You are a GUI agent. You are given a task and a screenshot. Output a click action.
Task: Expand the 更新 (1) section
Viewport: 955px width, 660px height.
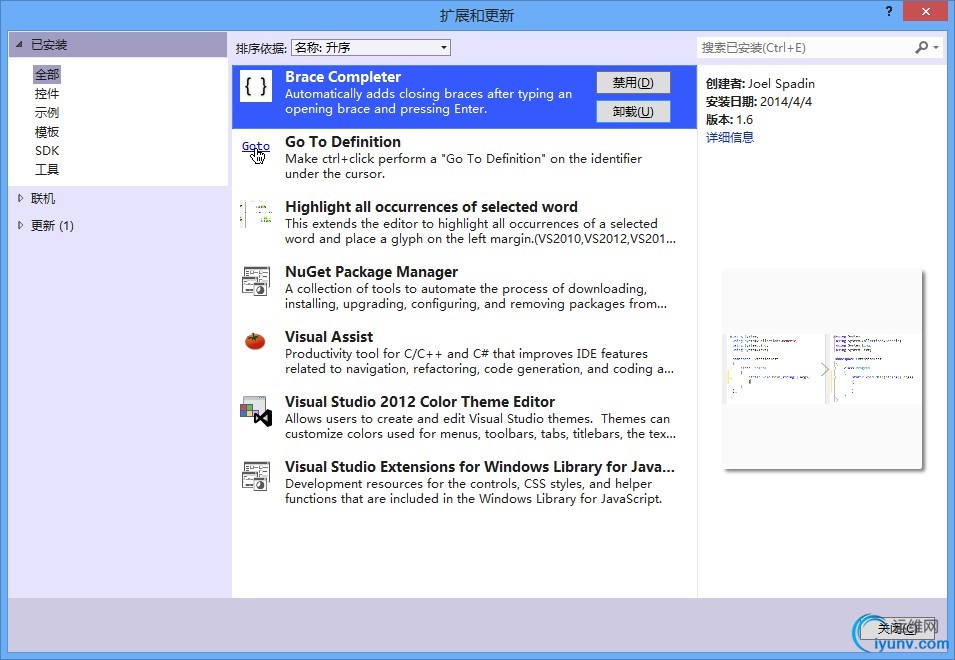(x=20, y=225)
